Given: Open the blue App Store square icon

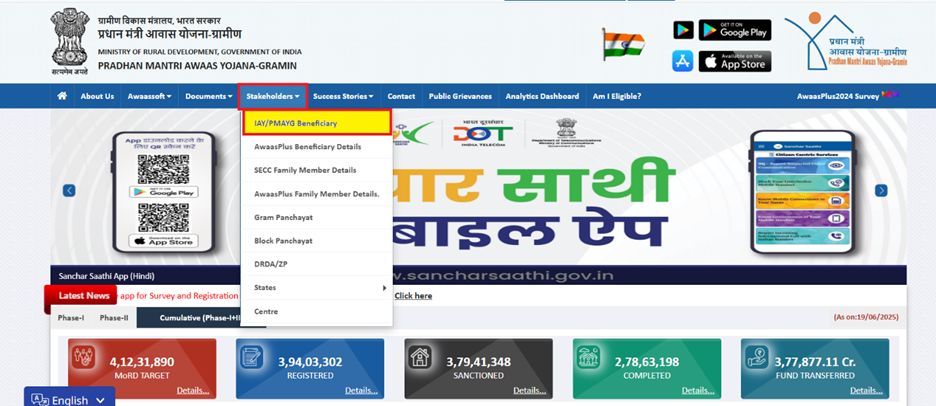Looking at the screenshot, I should pyautogui.click(x=683, y=61).
